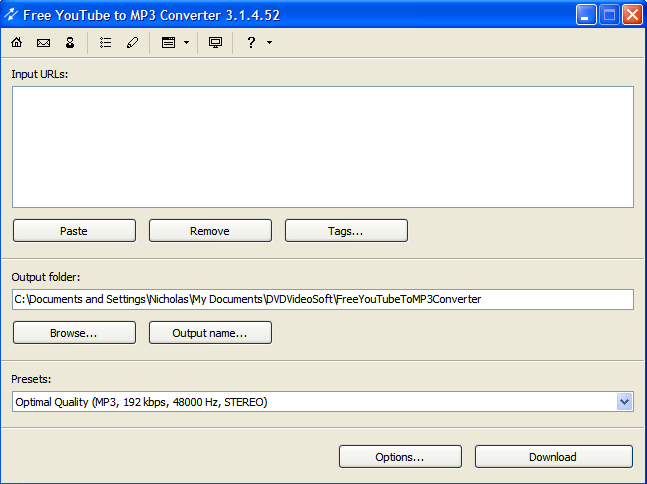Open the home icon in toolbar

(x=17, y=42)
